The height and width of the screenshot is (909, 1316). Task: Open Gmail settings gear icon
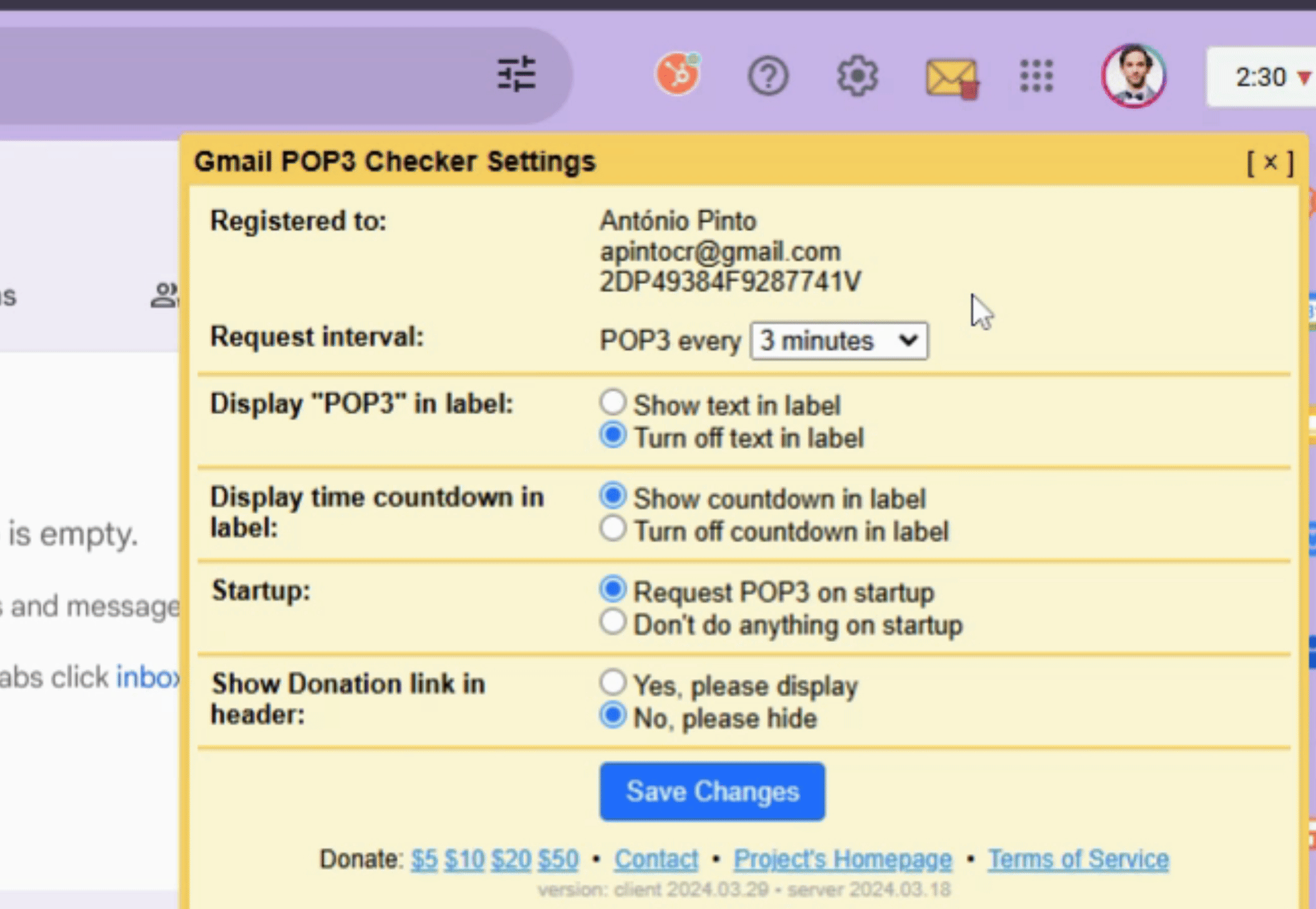pos(857,76)
